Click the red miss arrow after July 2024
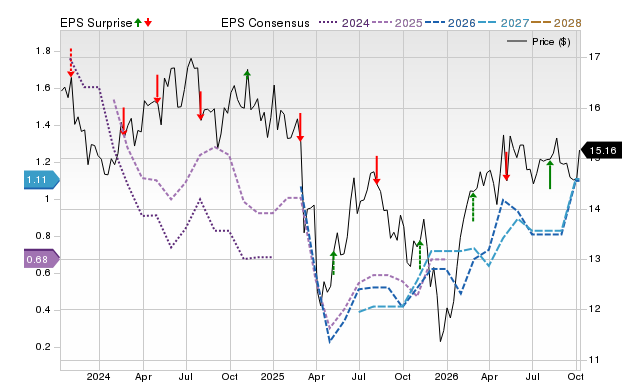The image size is (640, 382). pos(200,106)
